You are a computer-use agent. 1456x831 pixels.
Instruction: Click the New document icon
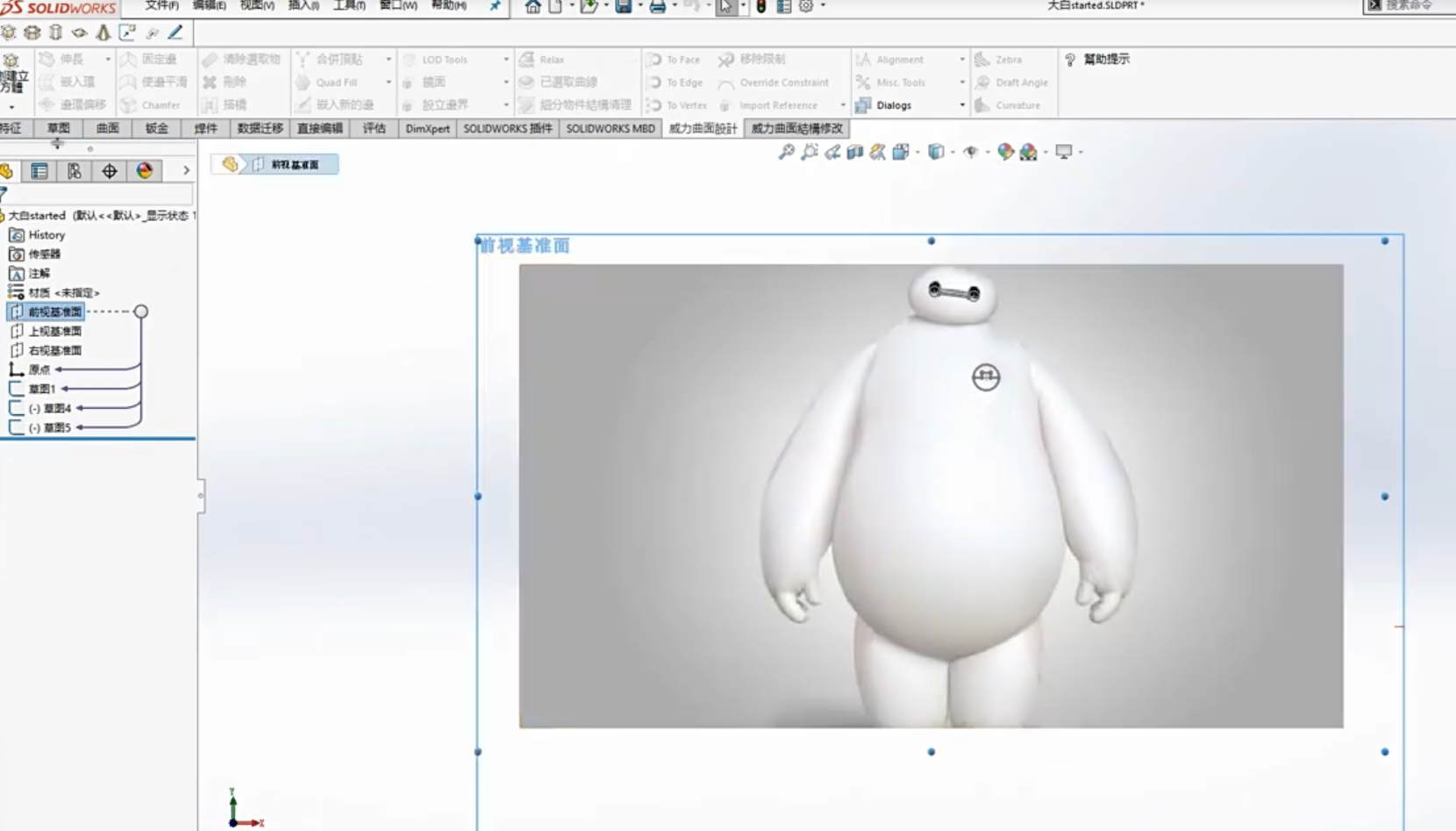coord(555,6)
